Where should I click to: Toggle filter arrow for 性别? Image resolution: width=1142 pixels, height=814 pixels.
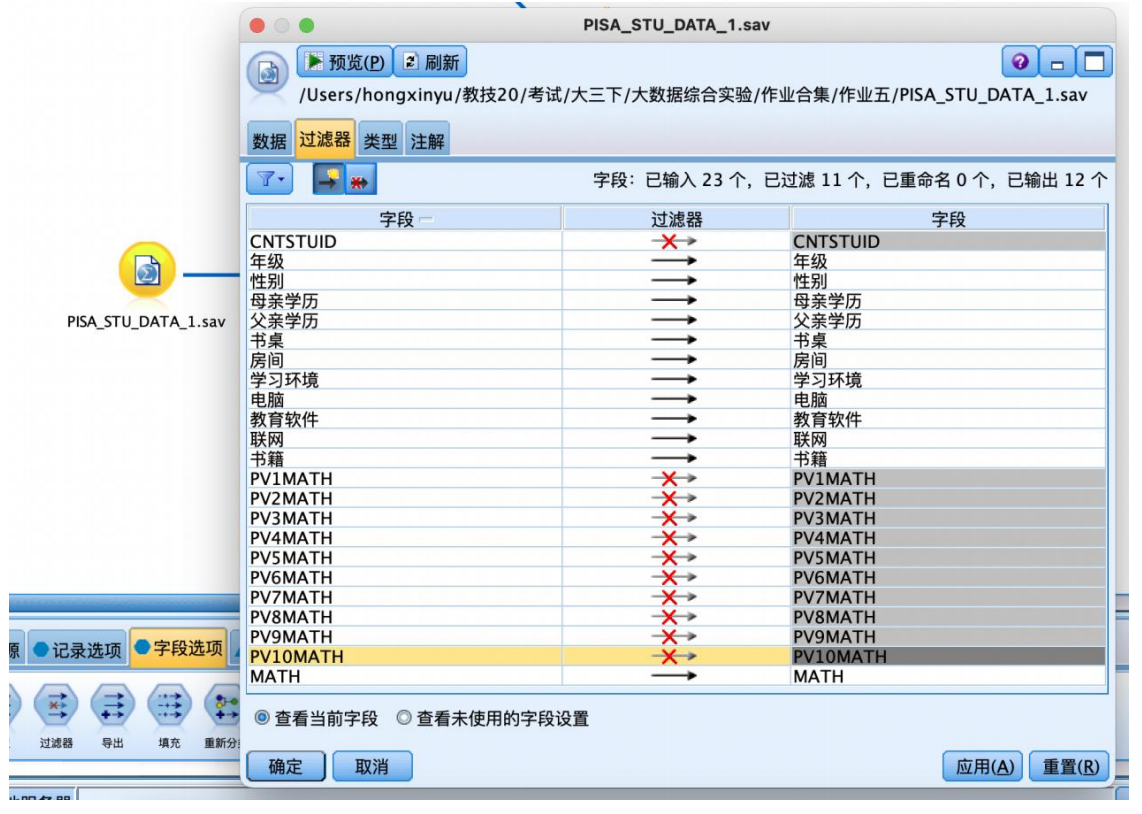[x=674, y=280]
